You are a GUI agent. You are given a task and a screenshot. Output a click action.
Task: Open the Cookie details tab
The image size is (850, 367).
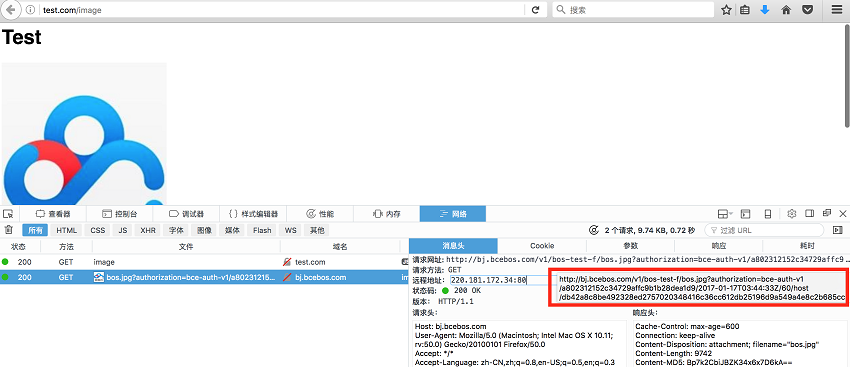click(x=542, y=246)
